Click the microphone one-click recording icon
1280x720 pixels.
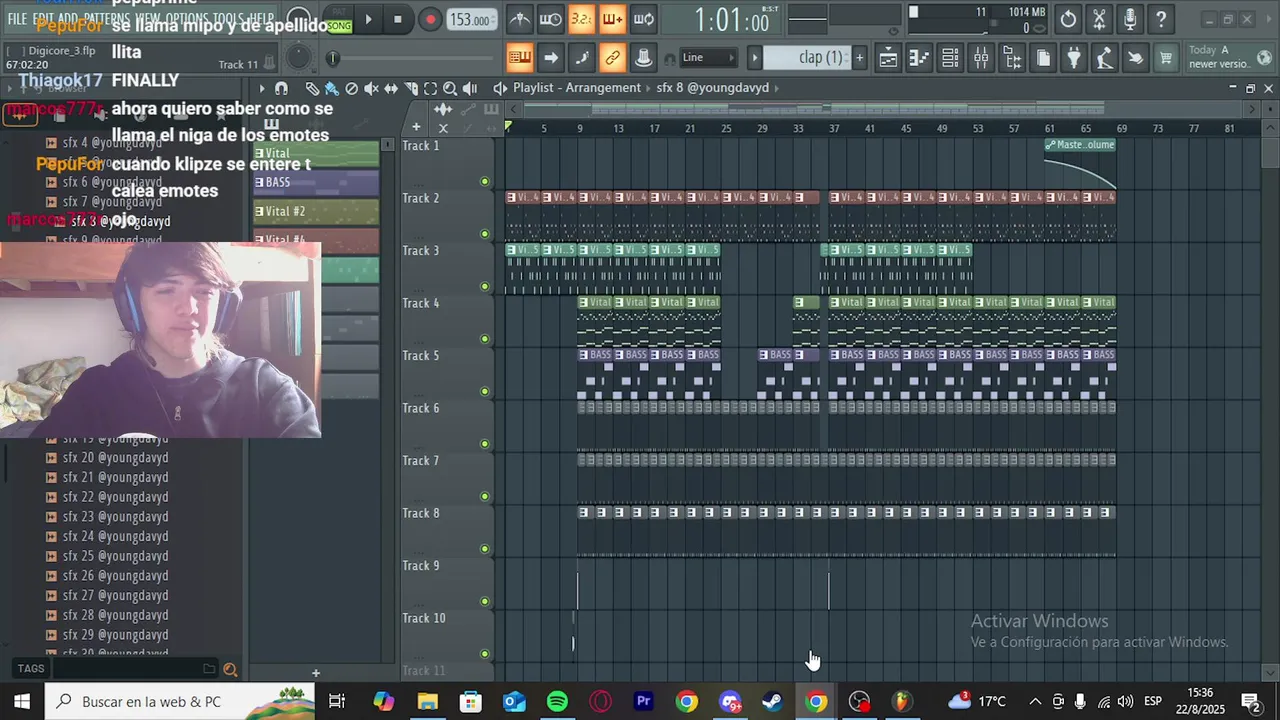click(1130, 19)
